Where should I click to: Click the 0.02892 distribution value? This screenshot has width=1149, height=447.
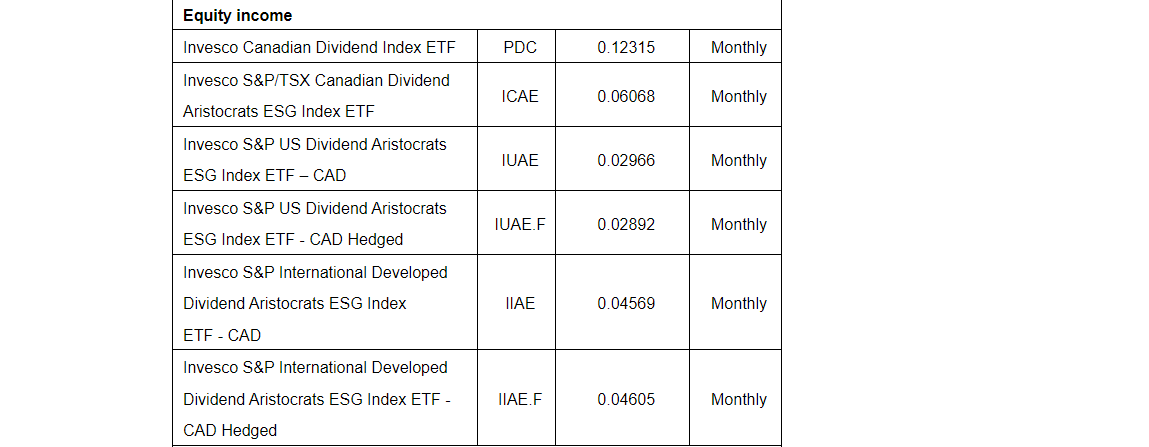pos(626,224)
